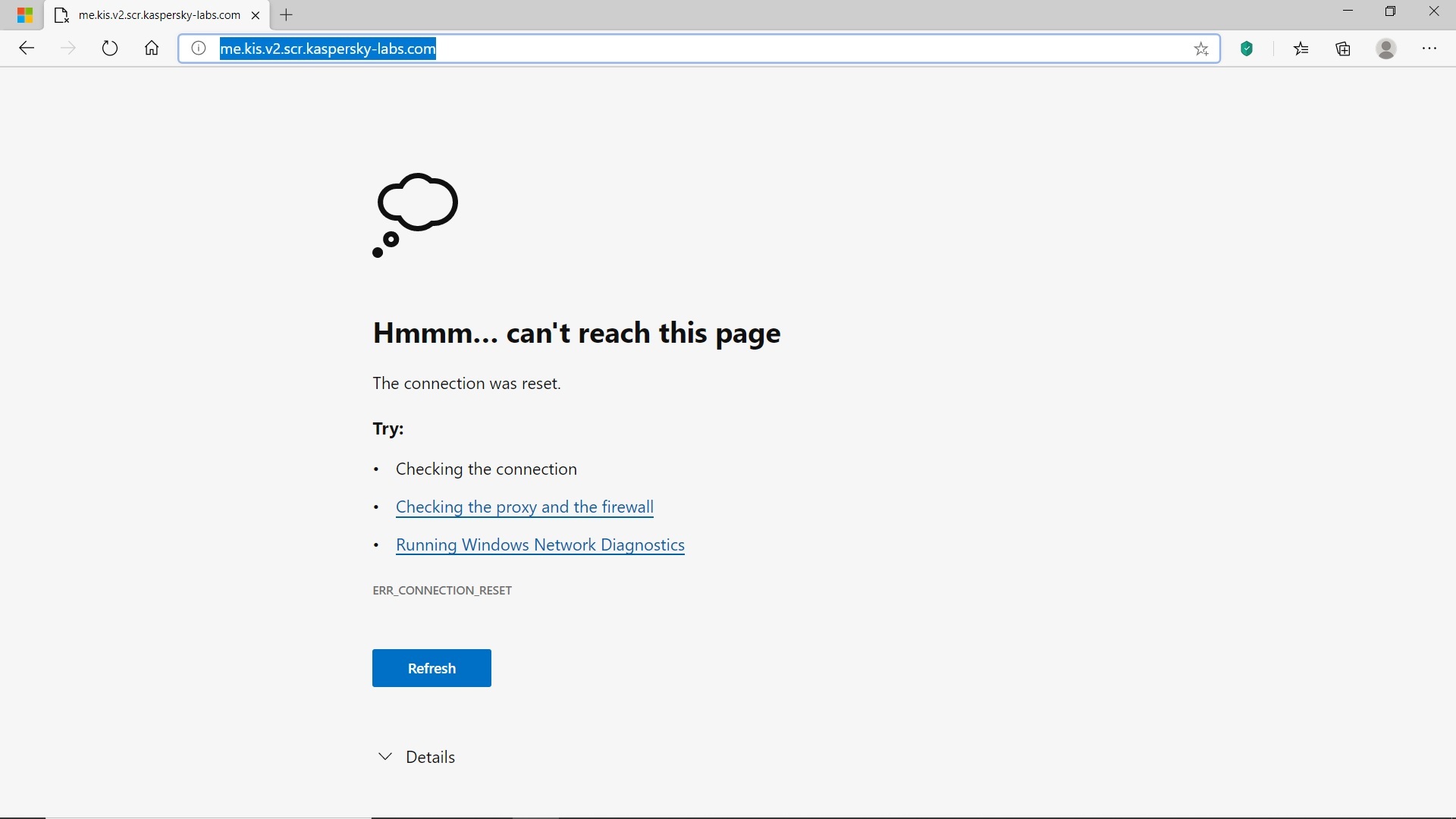Click the 'Checking the connection' suggestion text
Viewport: 1456px width, 819px height.
click(486, 469)
